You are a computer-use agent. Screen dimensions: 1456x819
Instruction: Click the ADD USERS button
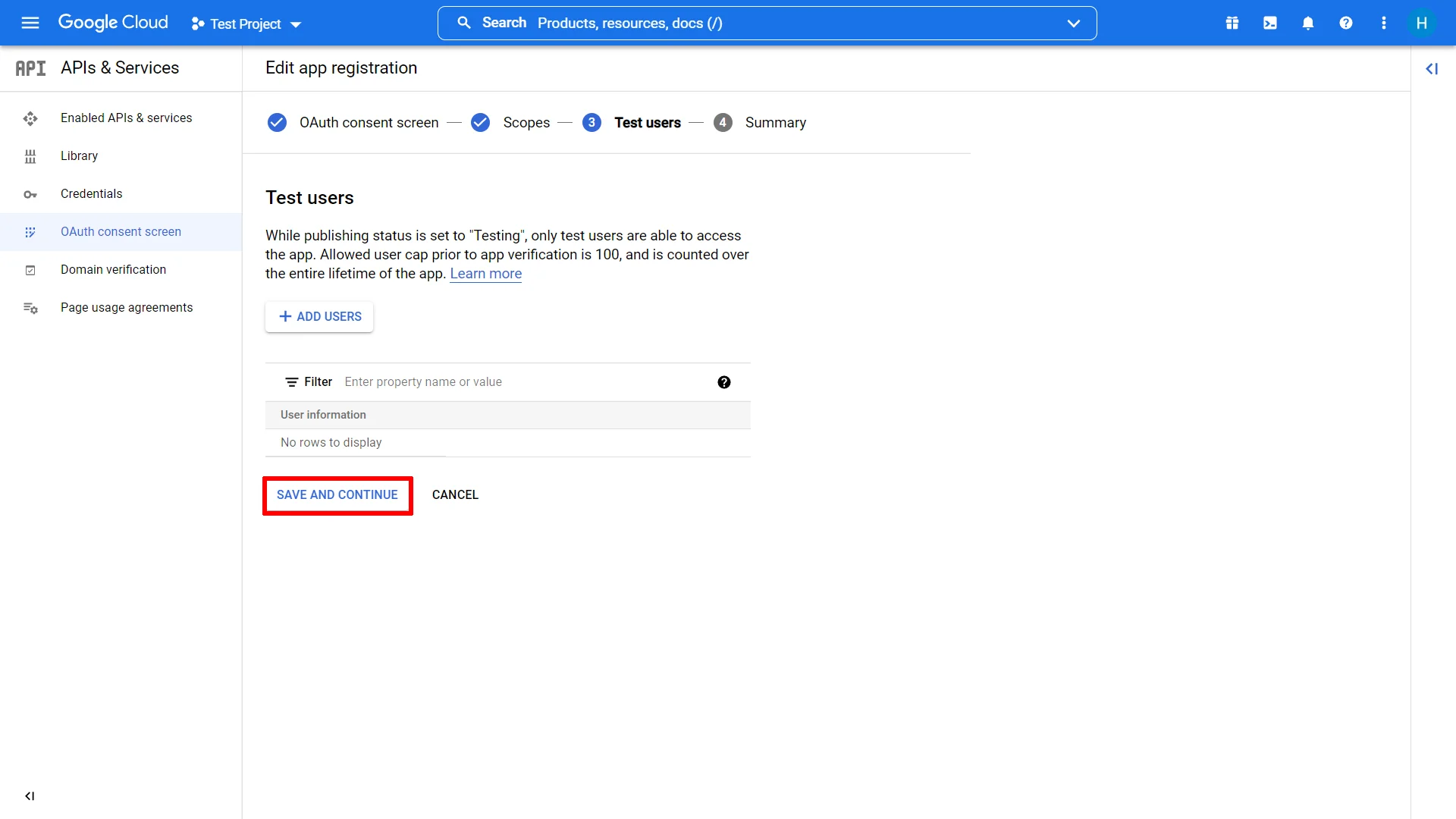coord(319,316)
